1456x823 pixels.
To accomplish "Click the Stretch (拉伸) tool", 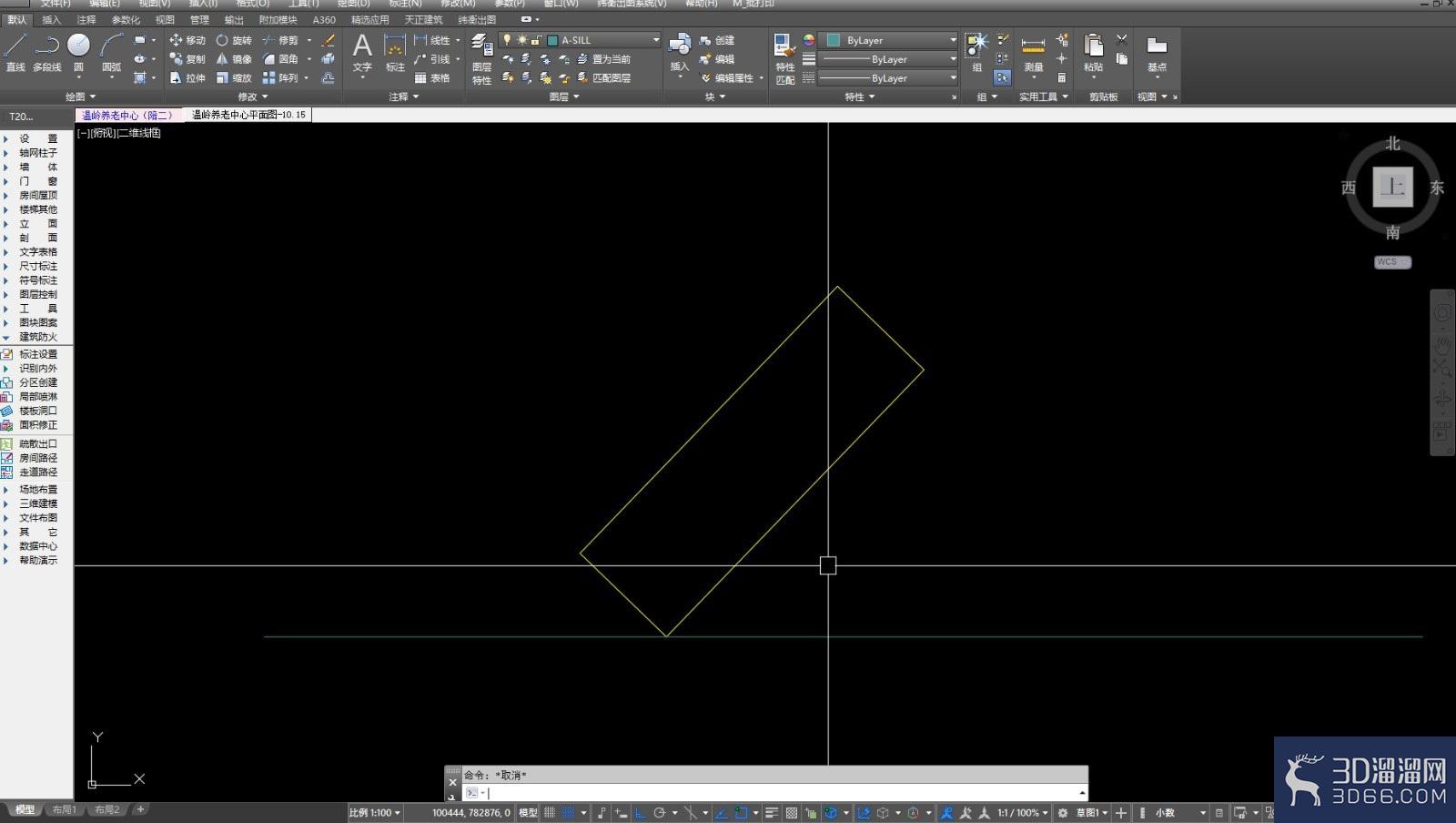I will coord(187,78).
